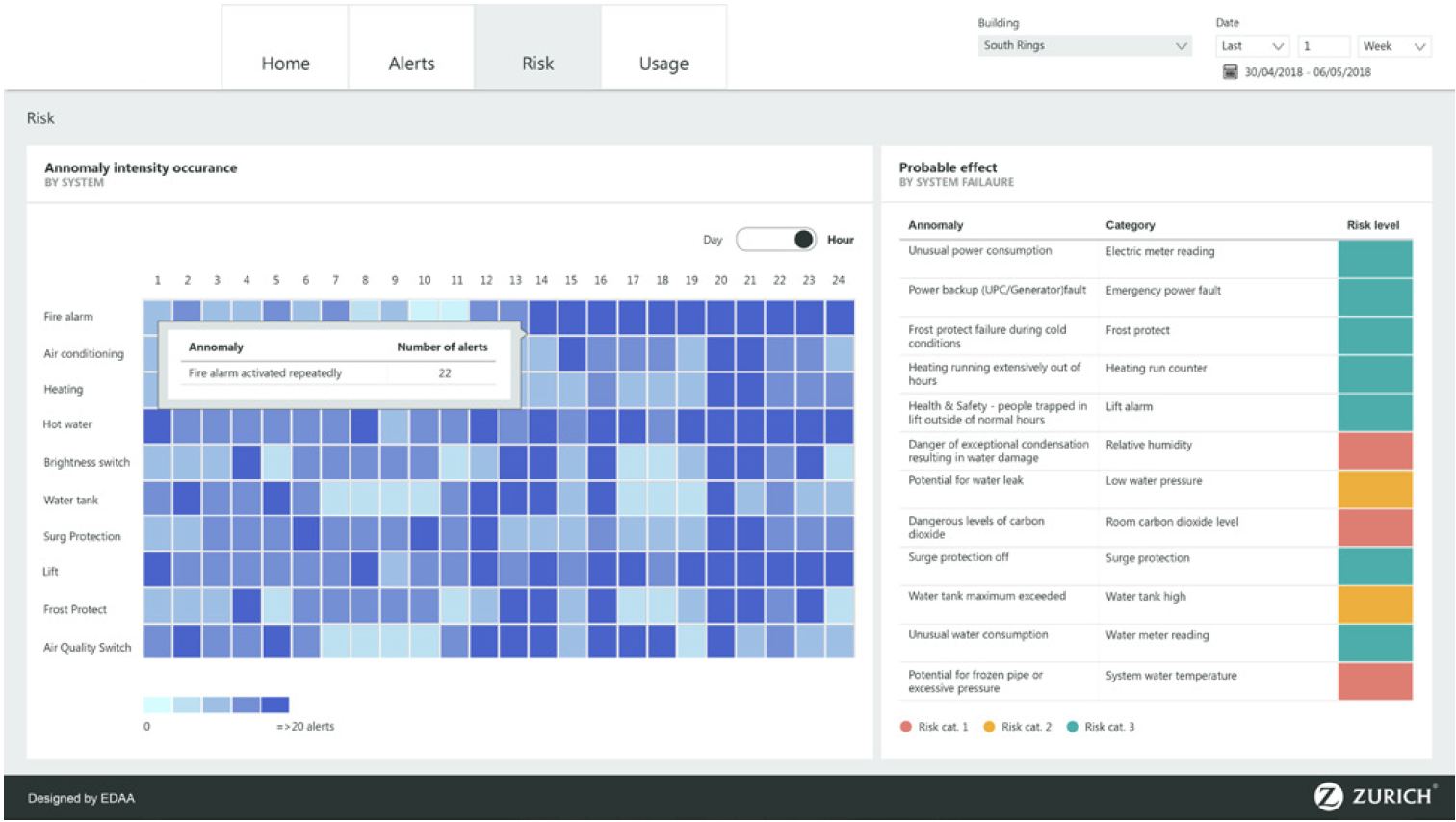Image resolution: width=1456 pixels, height=822 pixels.
Task: Click Hot water heatmap cell at hour 1
Action: coord(158,425)
